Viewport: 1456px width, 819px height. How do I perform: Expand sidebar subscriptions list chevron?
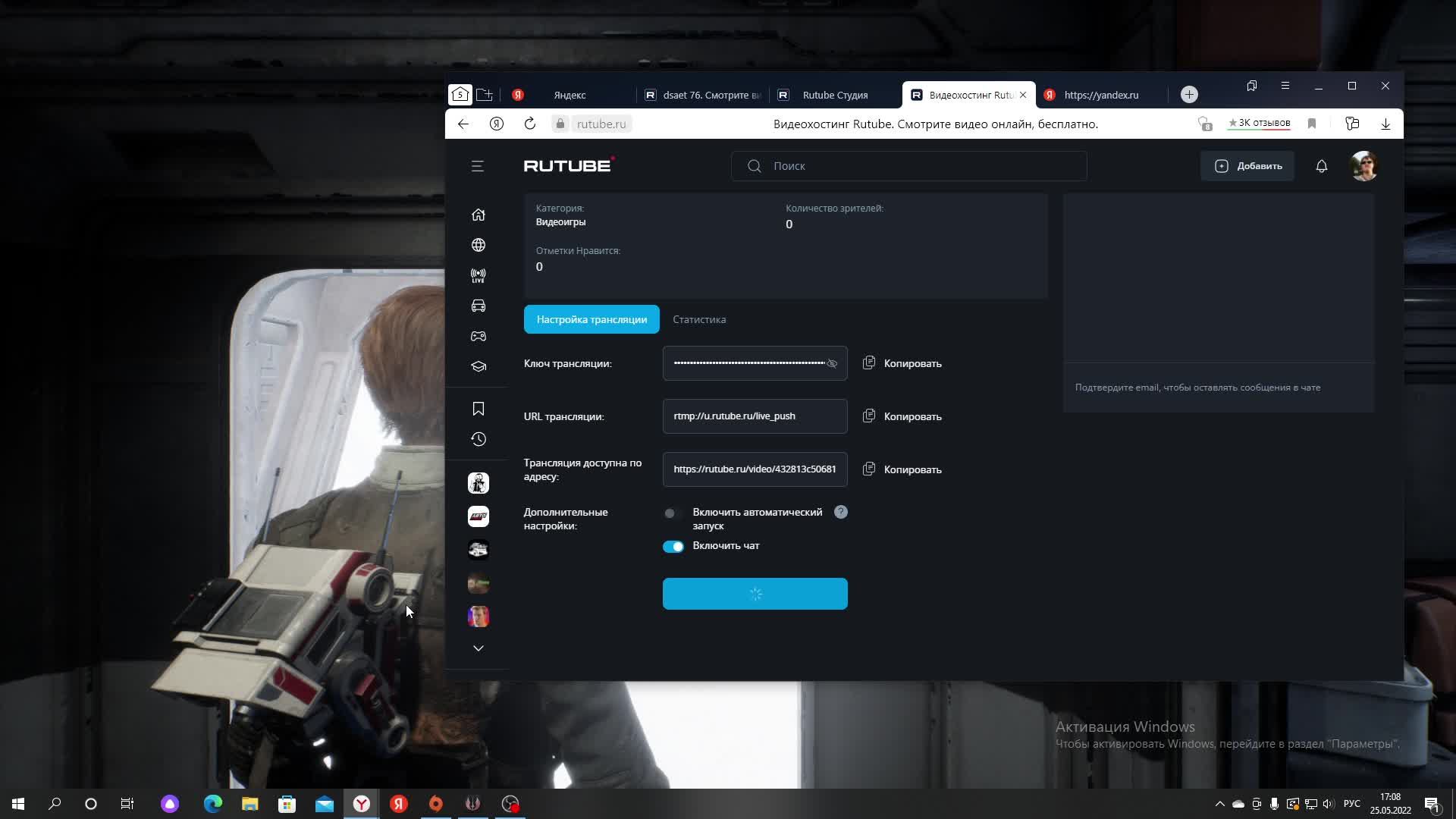coord(478,648)
